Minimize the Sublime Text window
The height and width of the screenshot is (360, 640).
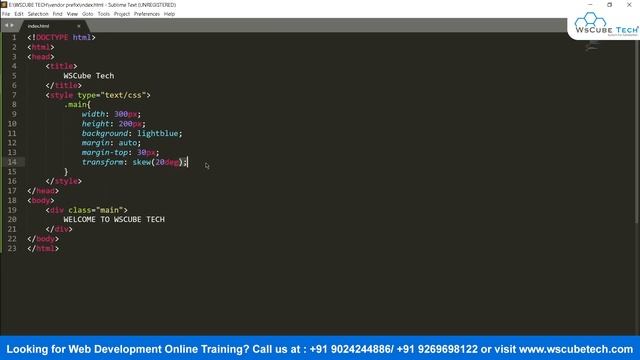coord(590,4)
